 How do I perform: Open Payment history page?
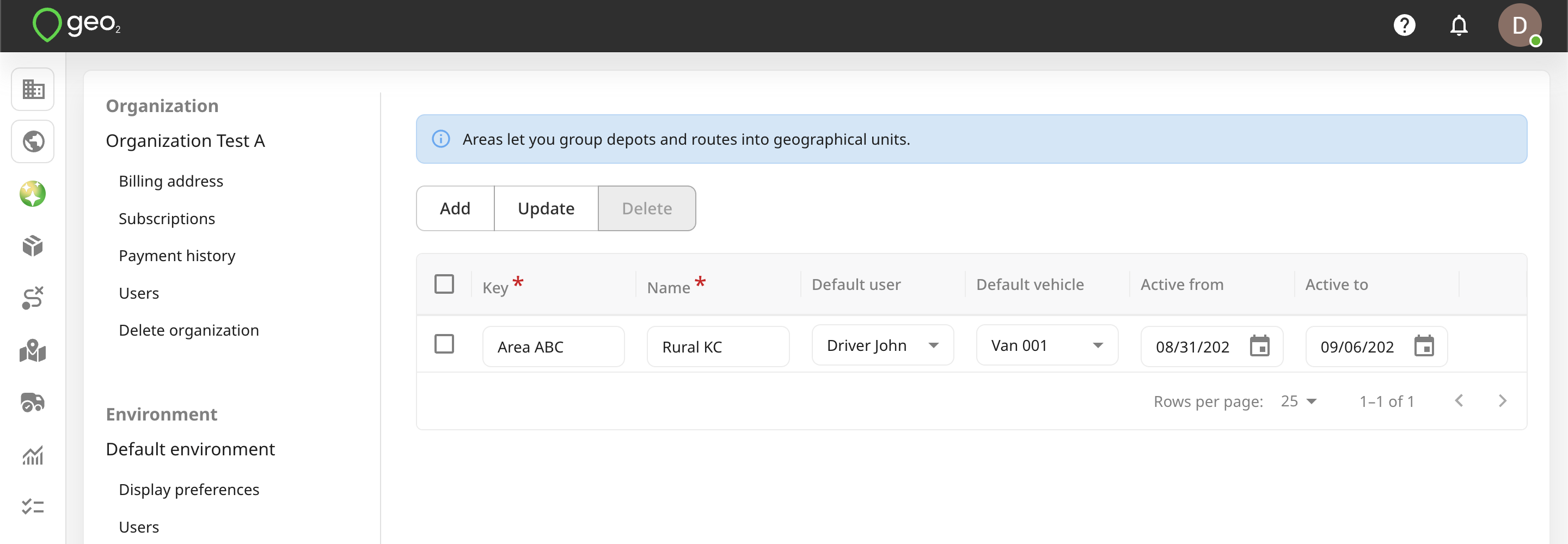click(177, 256)
